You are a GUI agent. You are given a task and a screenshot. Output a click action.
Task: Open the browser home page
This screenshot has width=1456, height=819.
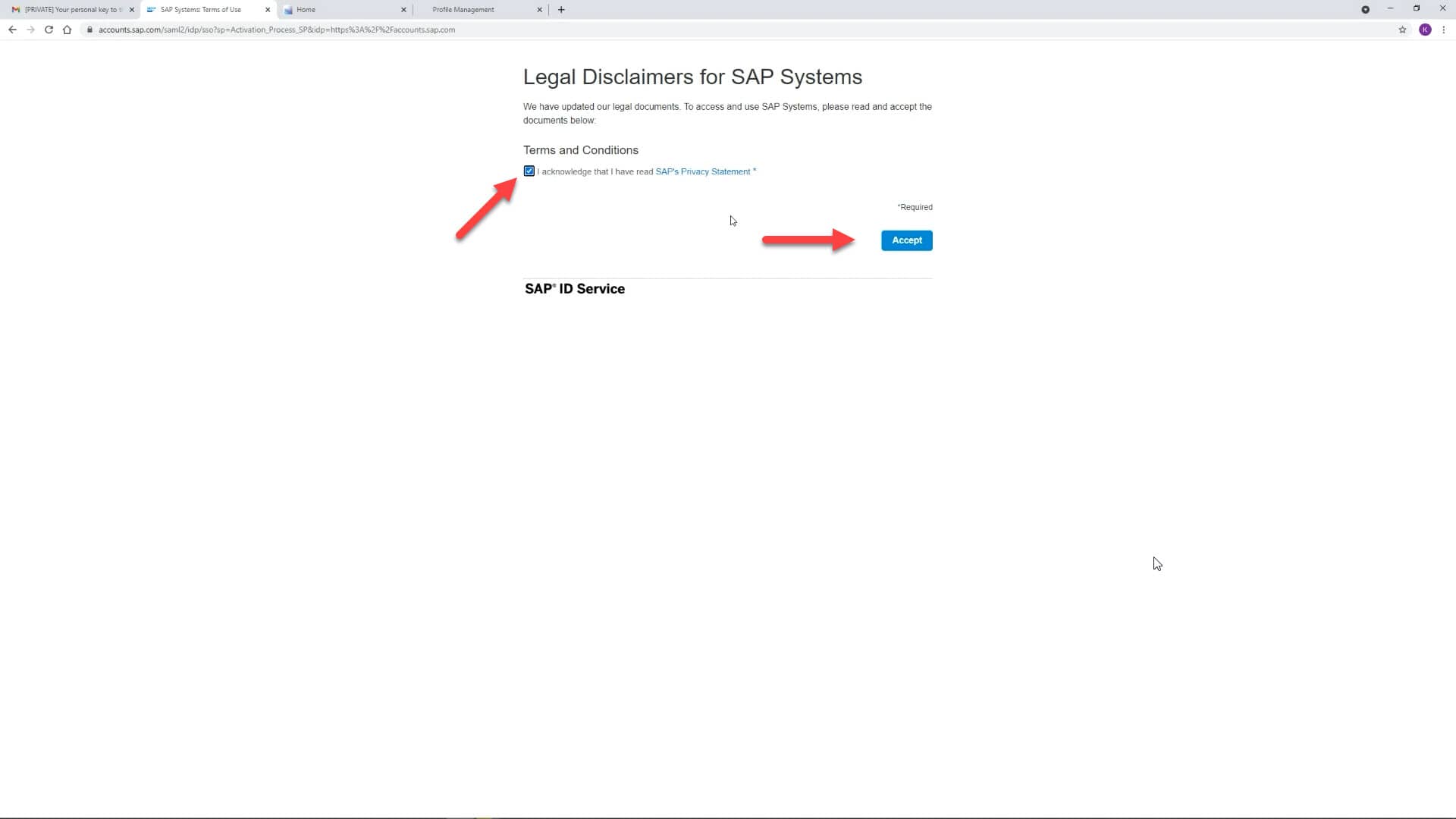[67, 30]
